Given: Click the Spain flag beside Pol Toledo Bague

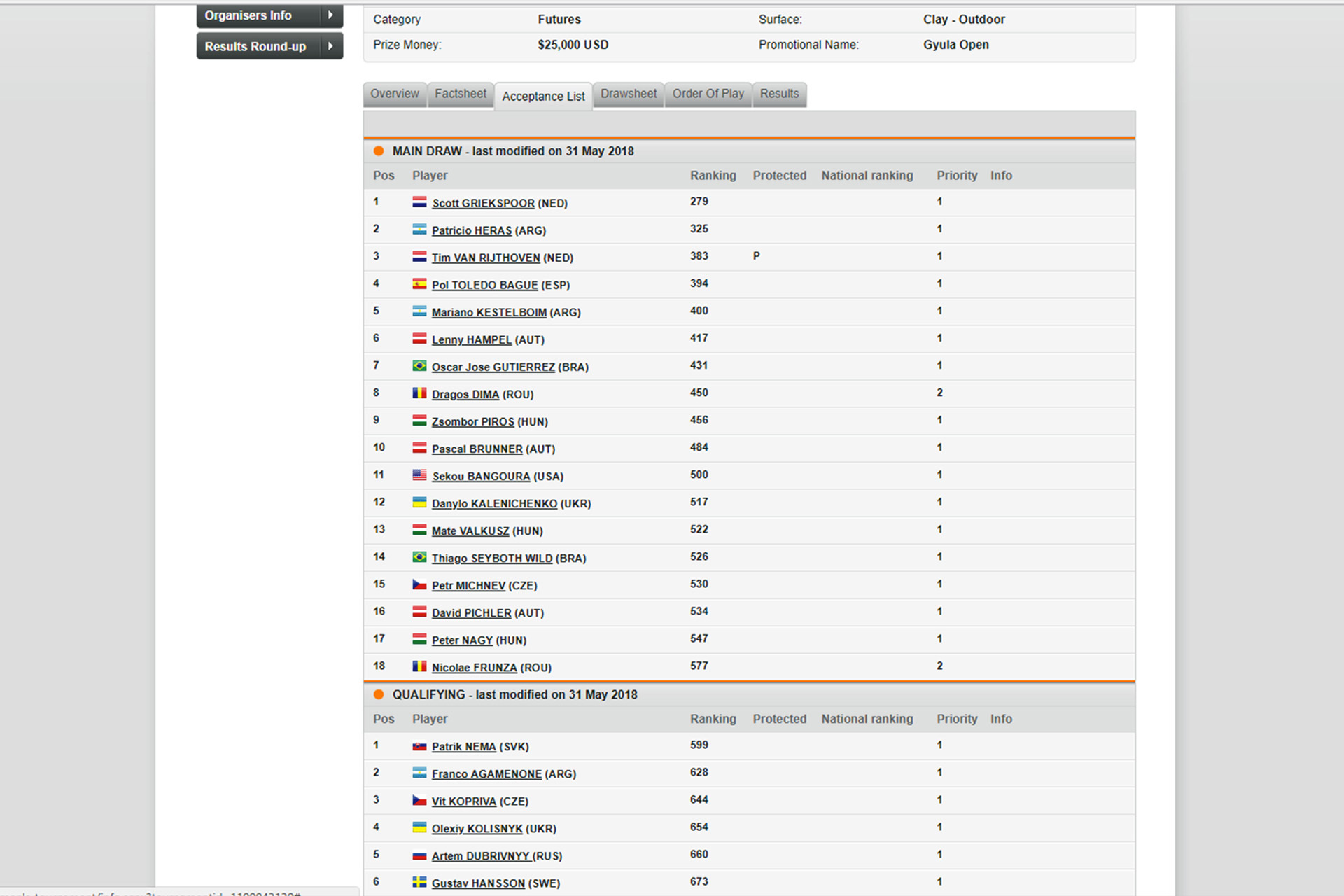Looking at the screenshot, I should point(419,283).
